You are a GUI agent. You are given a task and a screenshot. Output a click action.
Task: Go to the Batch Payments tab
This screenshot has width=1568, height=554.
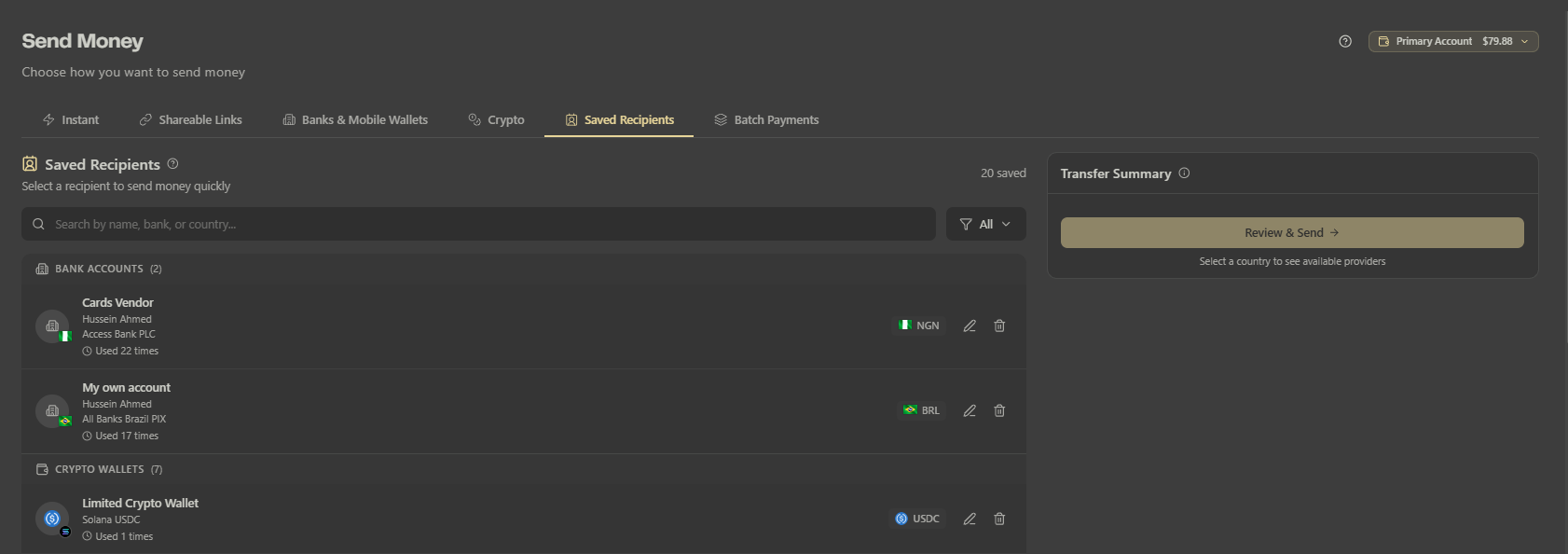point(766,120)
